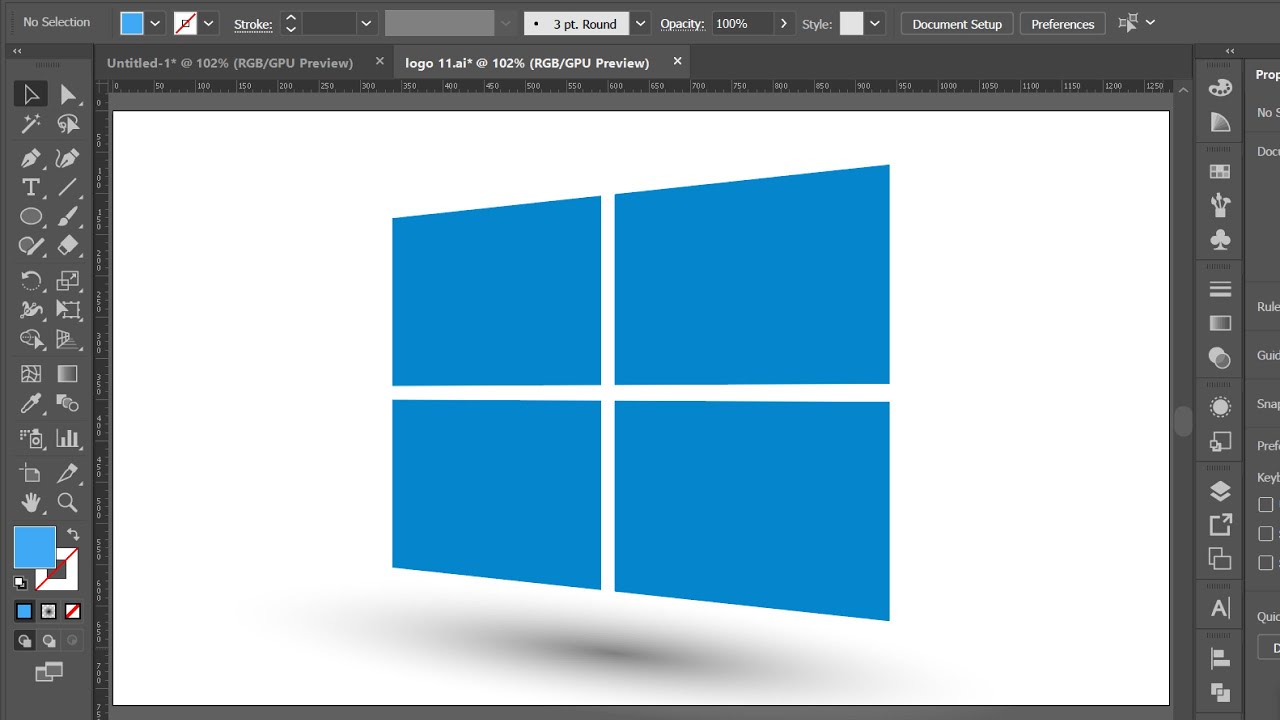Select the Shape Builder tool
Image resolution: width=1280 pixels, height=720 pixels.
(31, 340)
